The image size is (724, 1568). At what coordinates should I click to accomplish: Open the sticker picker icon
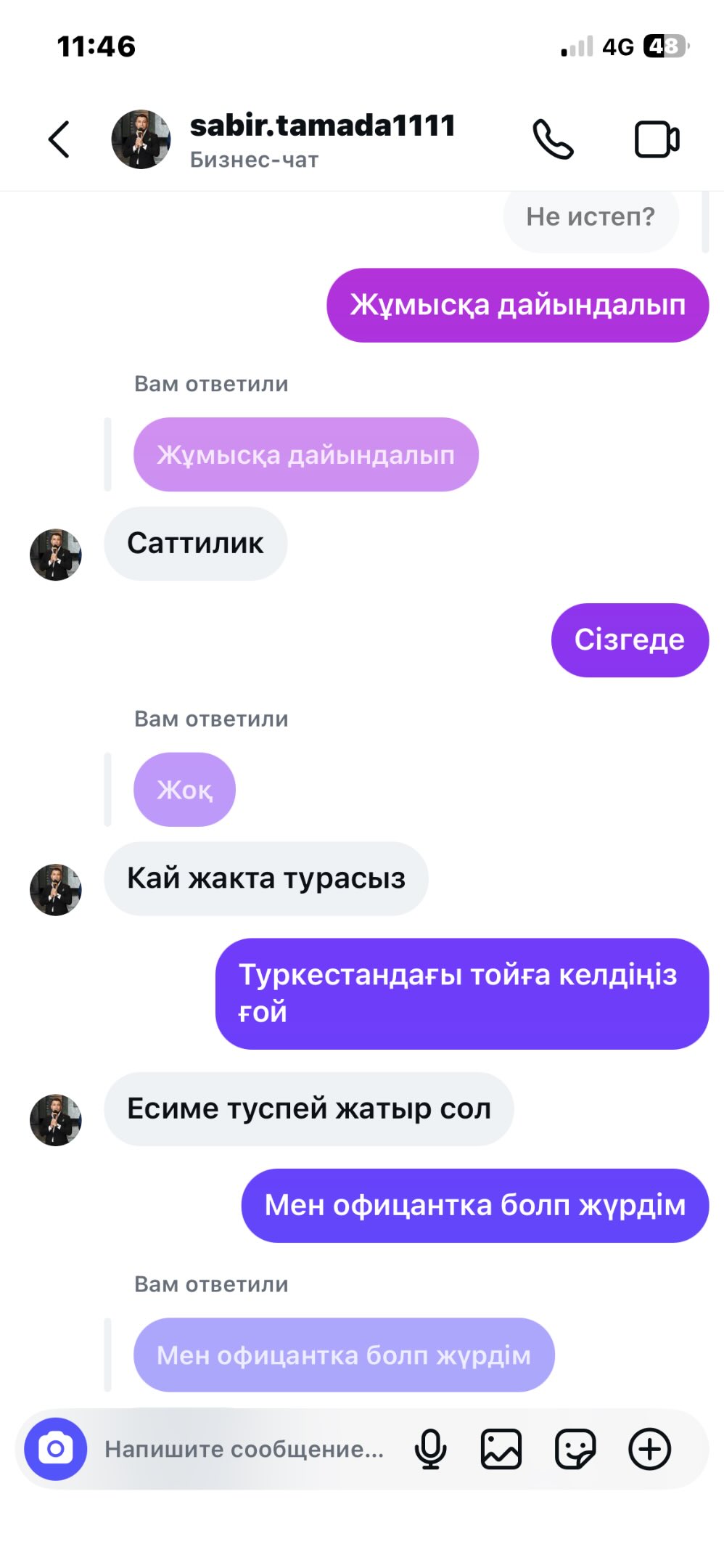point(575,1449)
